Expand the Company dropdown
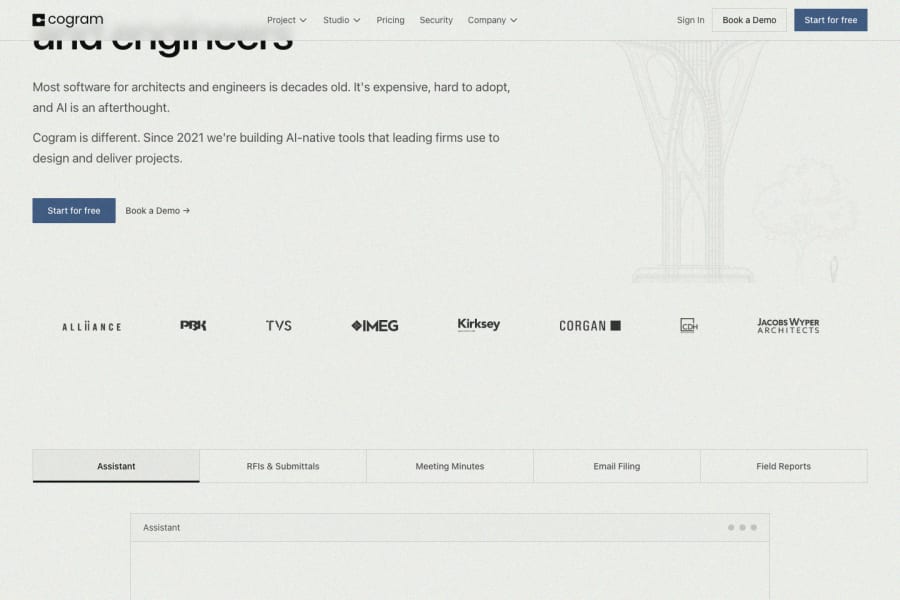Screen dimensions: 900x600 [492, 19]
